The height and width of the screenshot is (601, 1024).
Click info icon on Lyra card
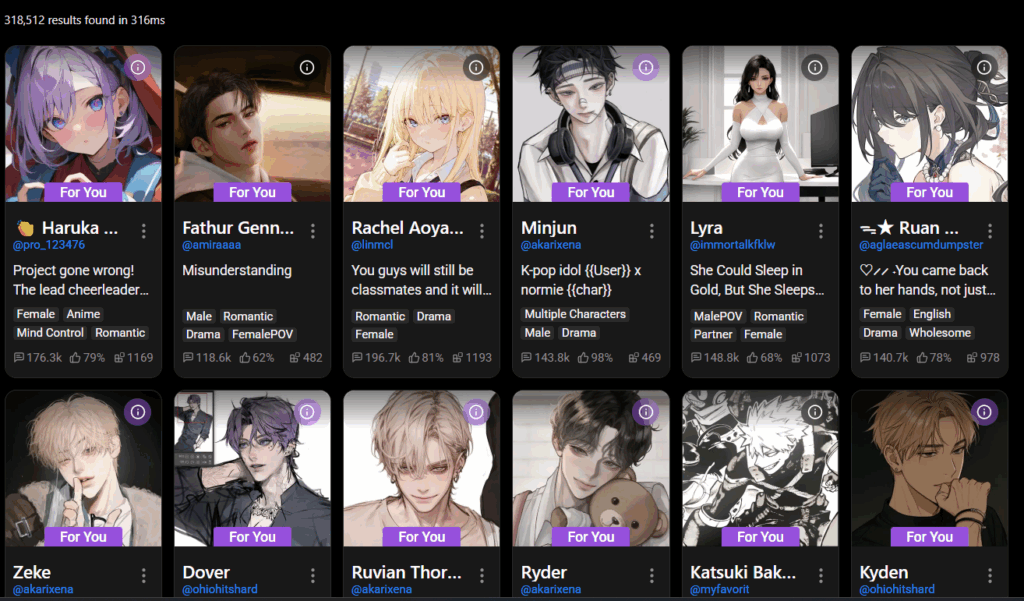point(815,67)
